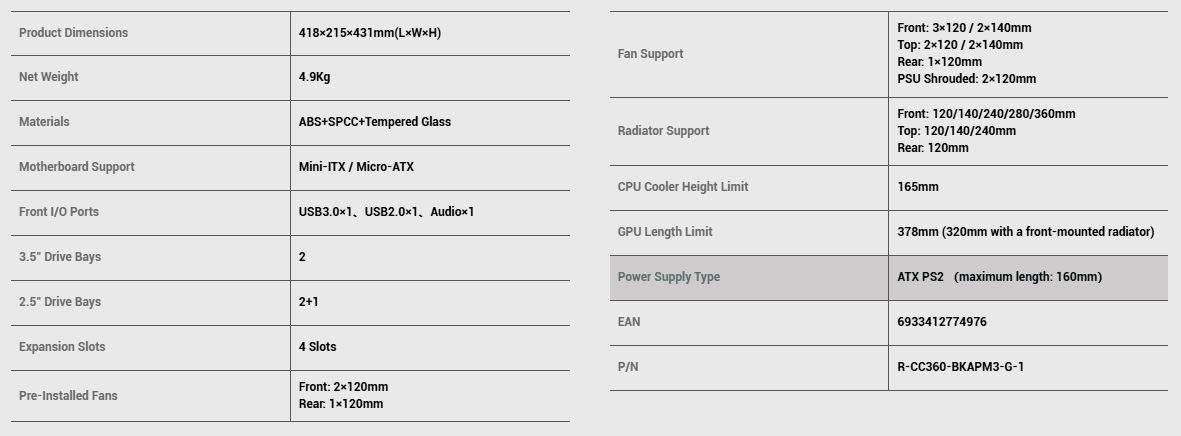1181x436 pixels.
Task: Select the 418×215×431mm dimensions value
Action: point(369,33)
